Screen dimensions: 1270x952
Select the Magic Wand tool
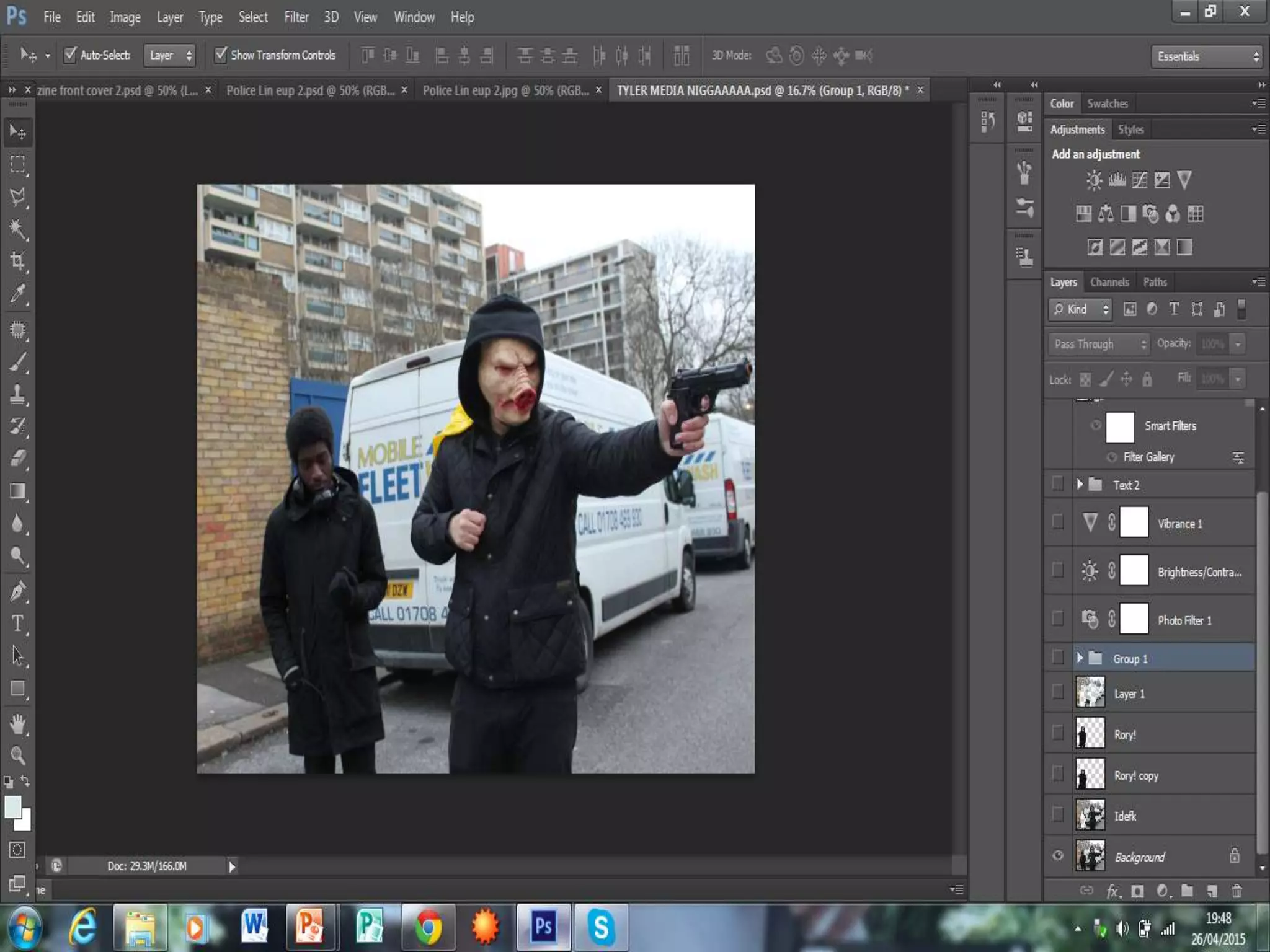tap(17, 229)
